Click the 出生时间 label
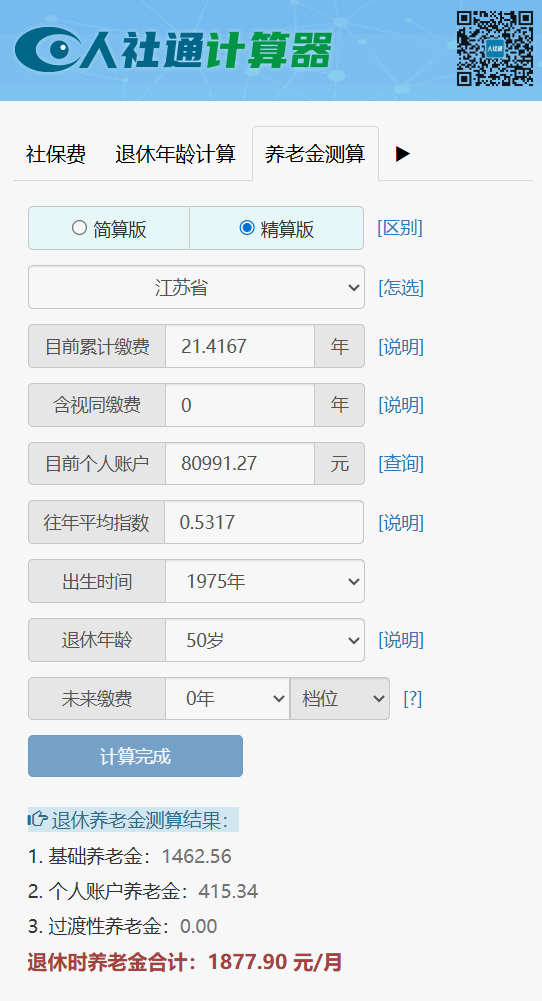542x1001 pixels. tap(97, 582)
